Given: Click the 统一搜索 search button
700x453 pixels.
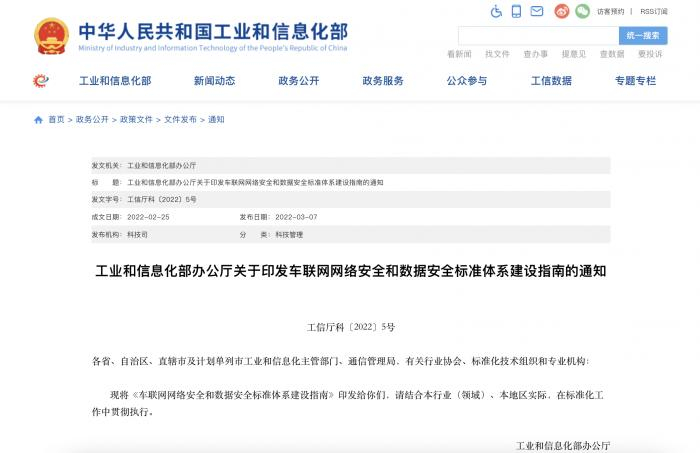Looking at the screenshot, I should click(x=643, y=36).
